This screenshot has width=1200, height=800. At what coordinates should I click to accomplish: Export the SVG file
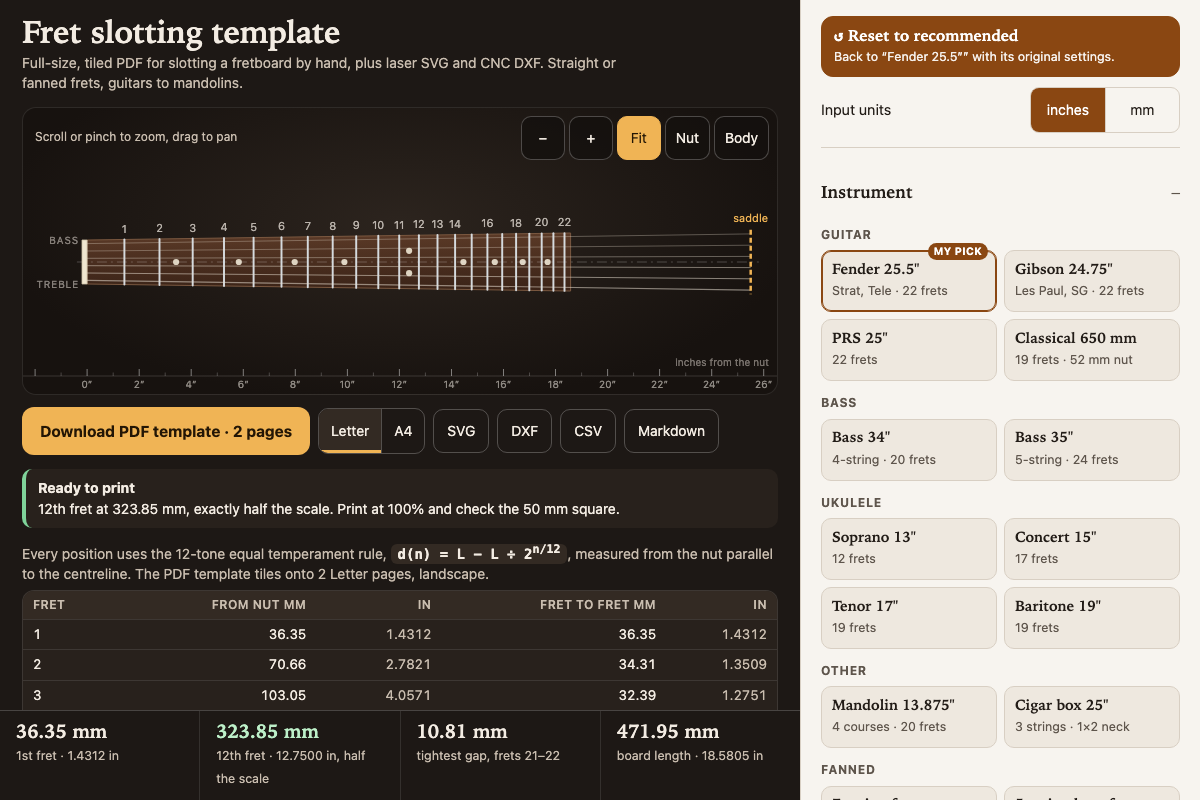point(461,431)
